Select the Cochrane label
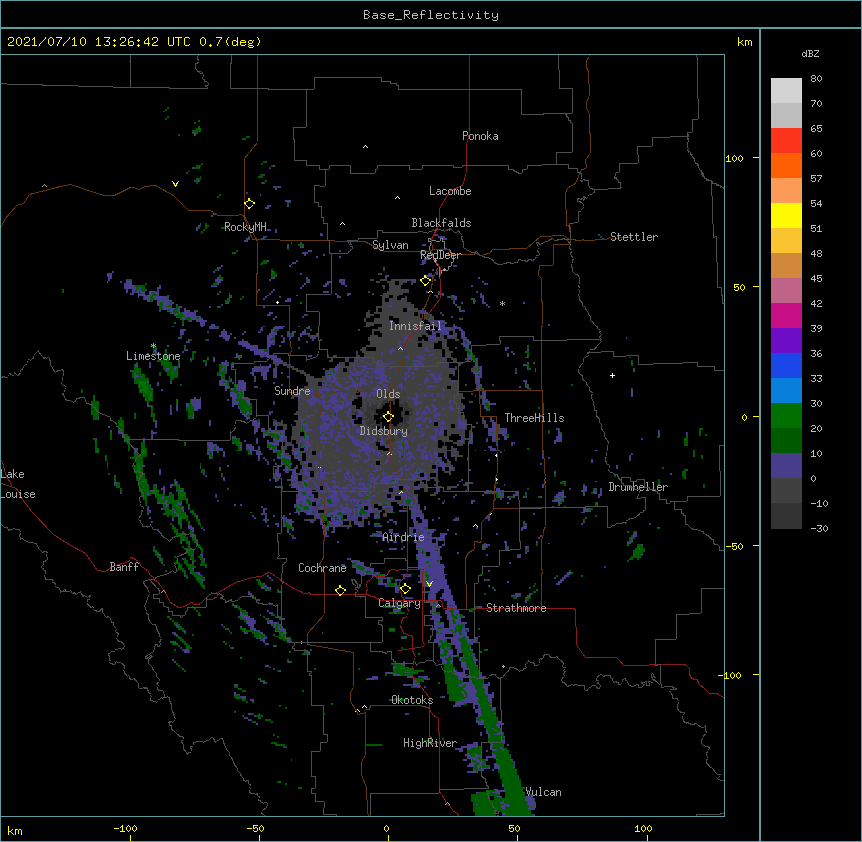 (x=322, y=568)
